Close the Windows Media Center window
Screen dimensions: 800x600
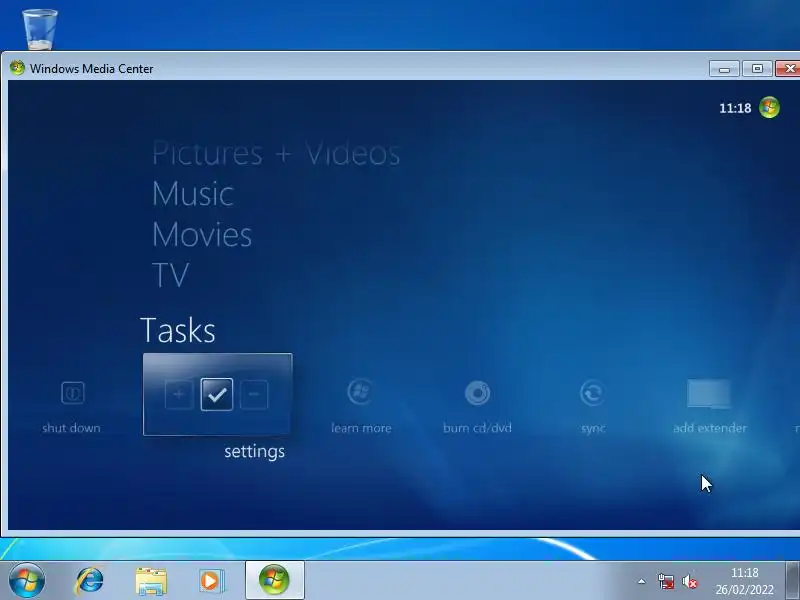[788, 68]
